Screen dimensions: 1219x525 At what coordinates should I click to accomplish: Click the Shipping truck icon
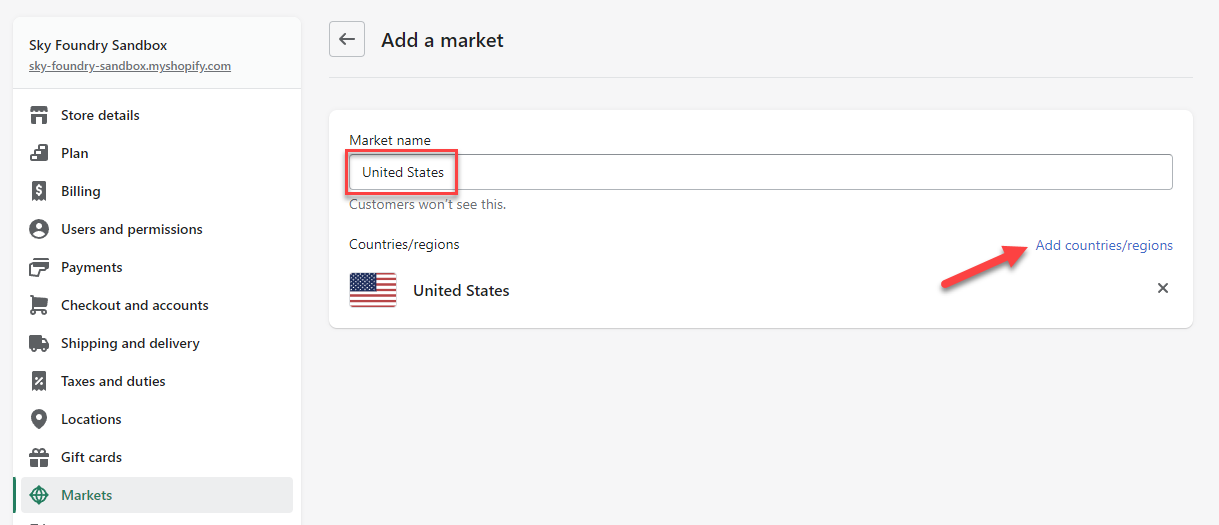coord(39,343)
